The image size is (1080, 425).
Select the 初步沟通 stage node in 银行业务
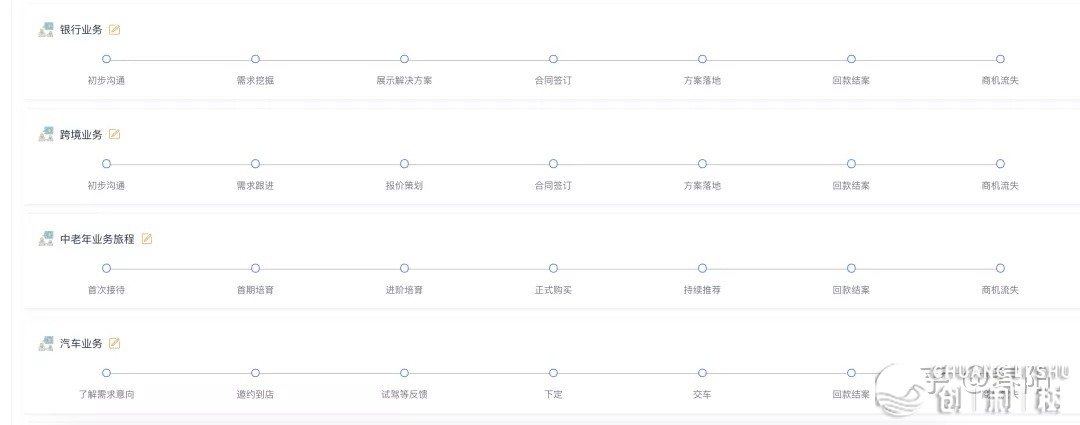pyautogui.click(x=106, y=59)
